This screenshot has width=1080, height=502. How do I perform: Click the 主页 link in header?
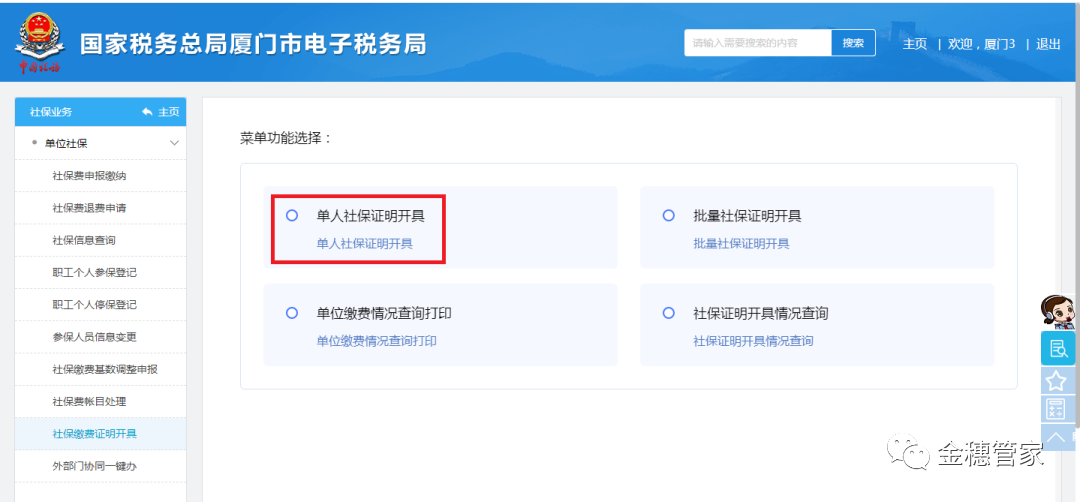point(915,43)
